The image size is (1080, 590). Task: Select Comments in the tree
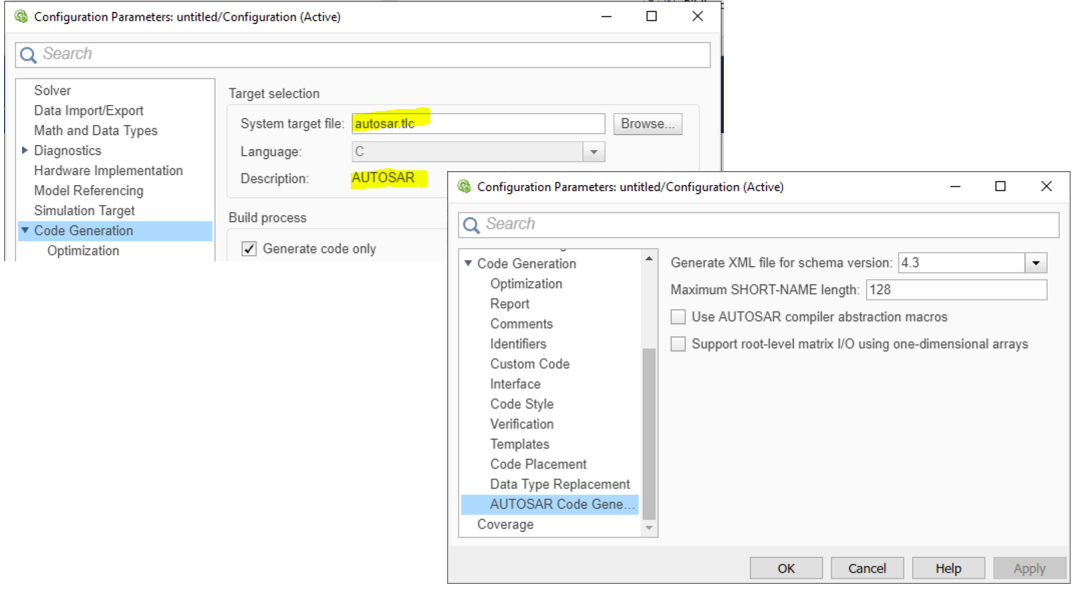point(521,324)
